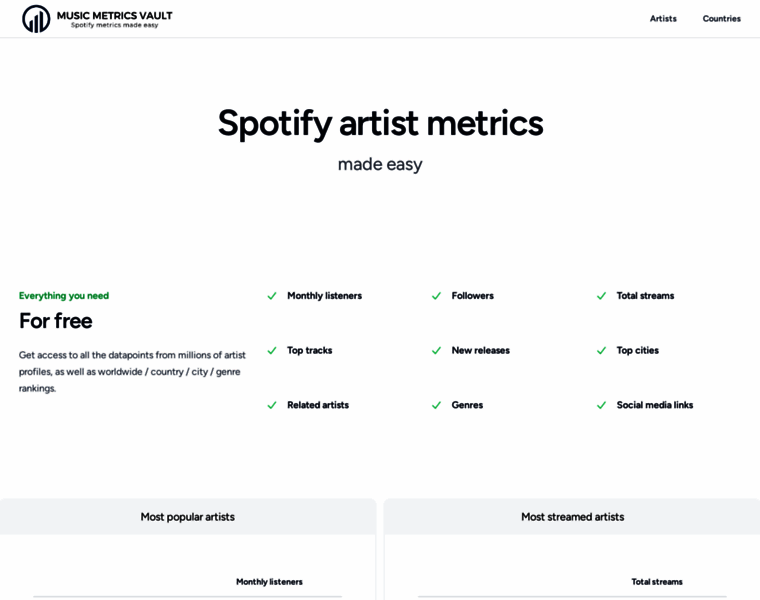Select the 'New releases' feature text
This screenshot has height=600, width=760.
480,350
